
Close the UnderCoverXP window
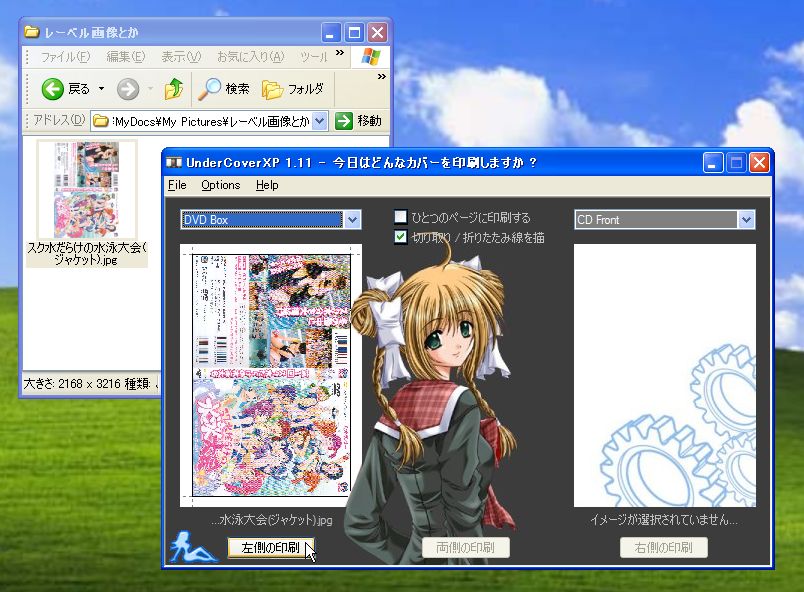(759, 163)
